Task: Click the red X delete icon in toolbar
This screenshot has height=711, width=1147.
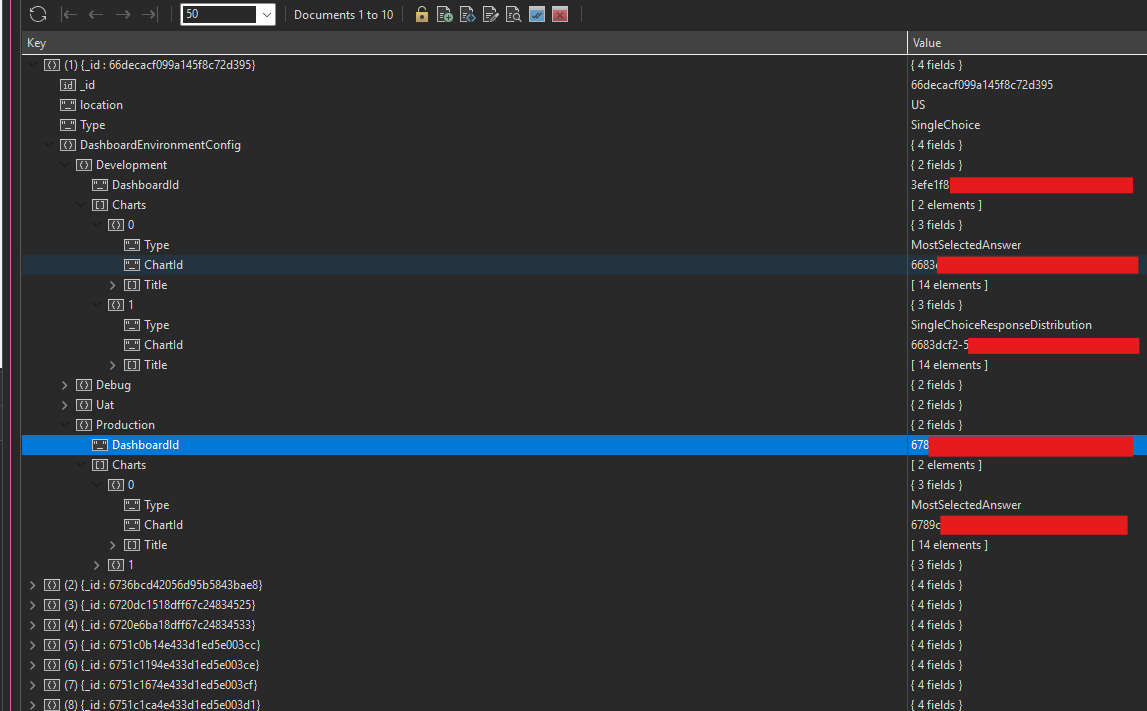Action: pos(560,14)
